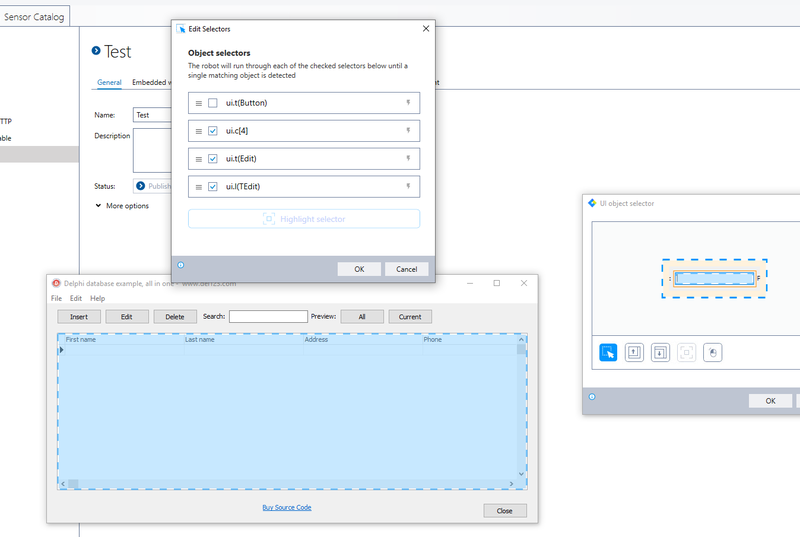Image resolution: width=800 pixels, height=537 pixels.
Task: Click the select parent element icon
Action: (634, 352)
